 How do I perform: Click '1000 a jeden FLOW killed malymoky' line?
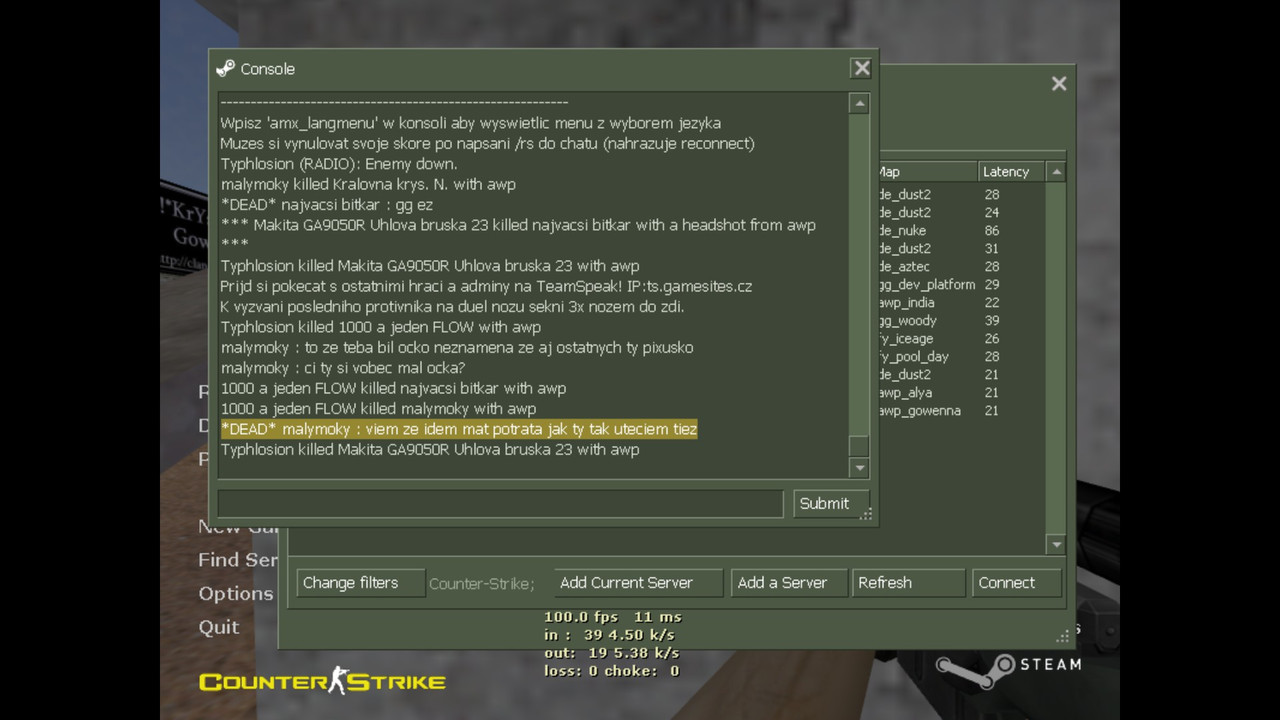pyautogui.click(x=378, y=409)
